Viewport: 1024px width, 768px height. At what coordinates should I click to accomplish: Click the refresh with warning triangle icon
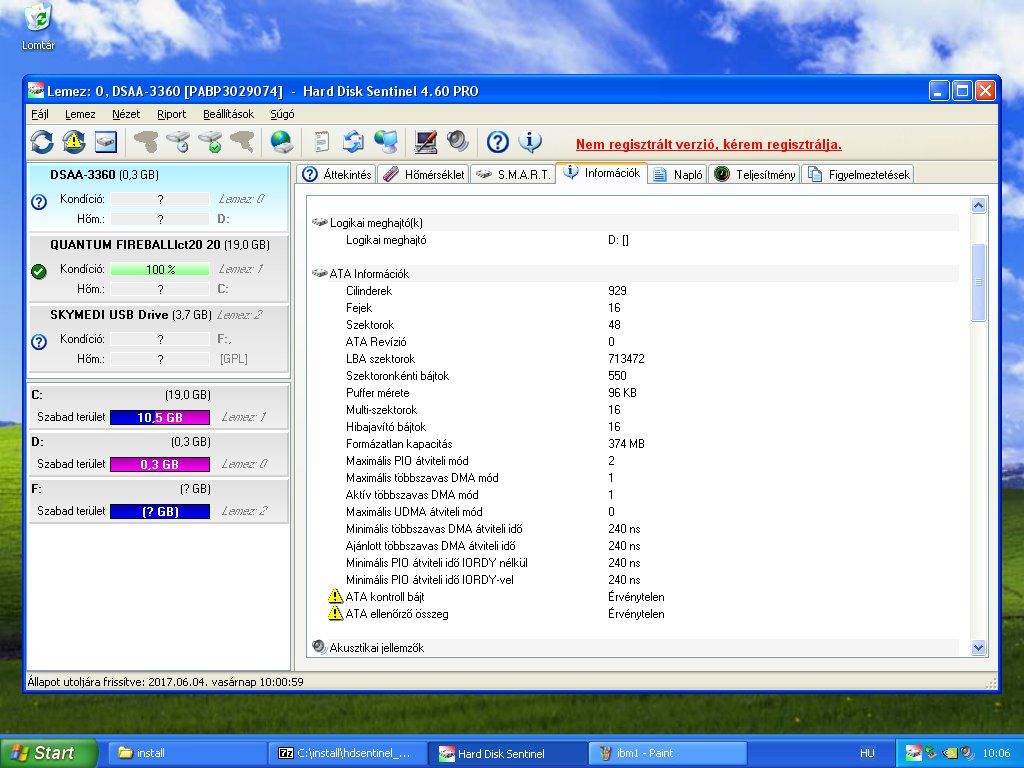(x=74, y=142)
